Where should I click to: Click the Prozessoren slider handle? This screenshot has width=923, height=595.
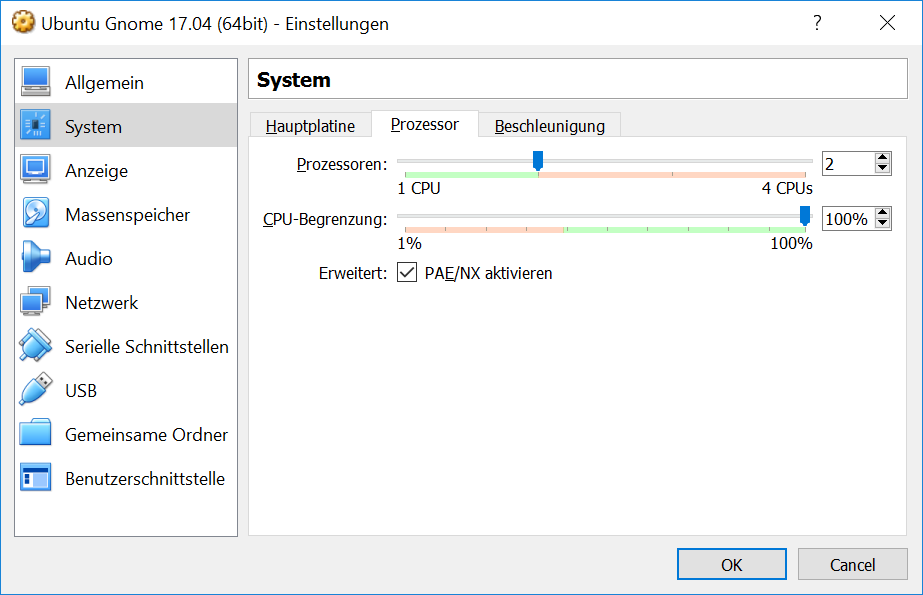tap(537, 161)
